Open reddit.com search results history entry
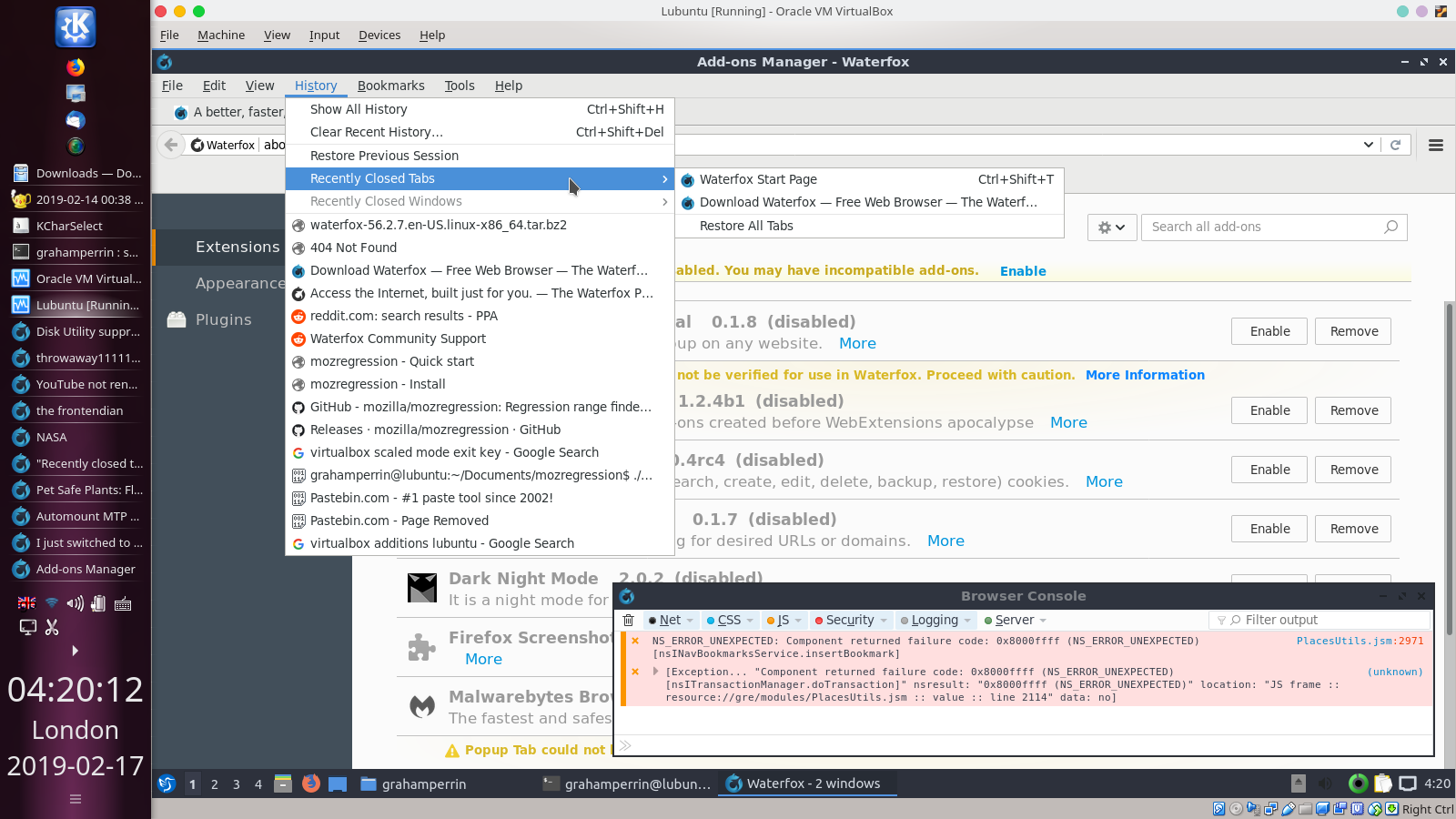Viewport: 1456px width, 819px height. (480, 316)
